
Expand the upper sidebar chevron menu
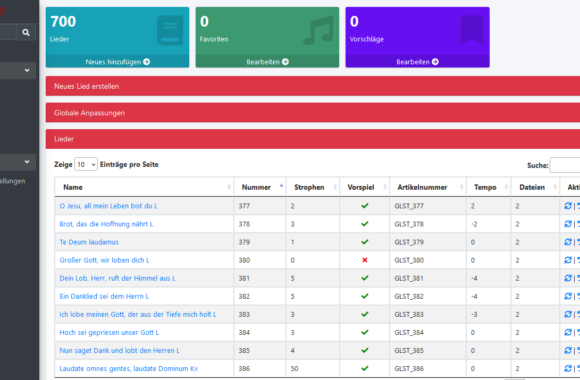click(27, 70)
